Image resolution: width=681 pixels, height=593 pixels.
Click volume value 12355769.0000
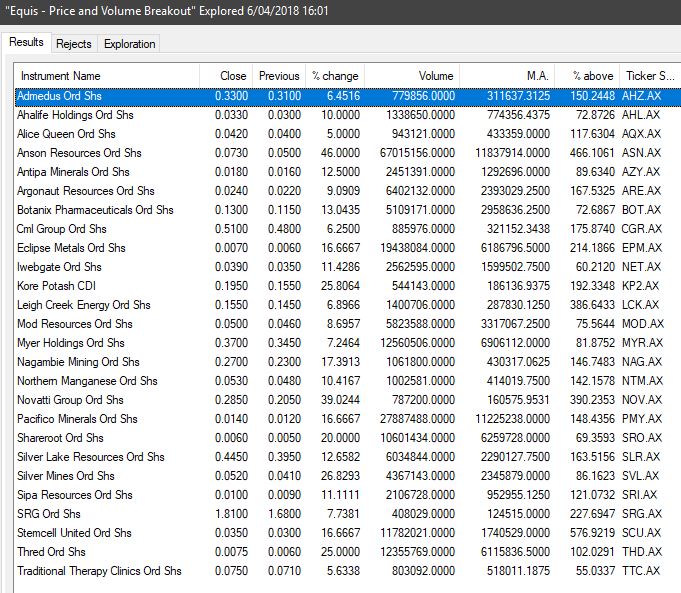click(417, 552)
